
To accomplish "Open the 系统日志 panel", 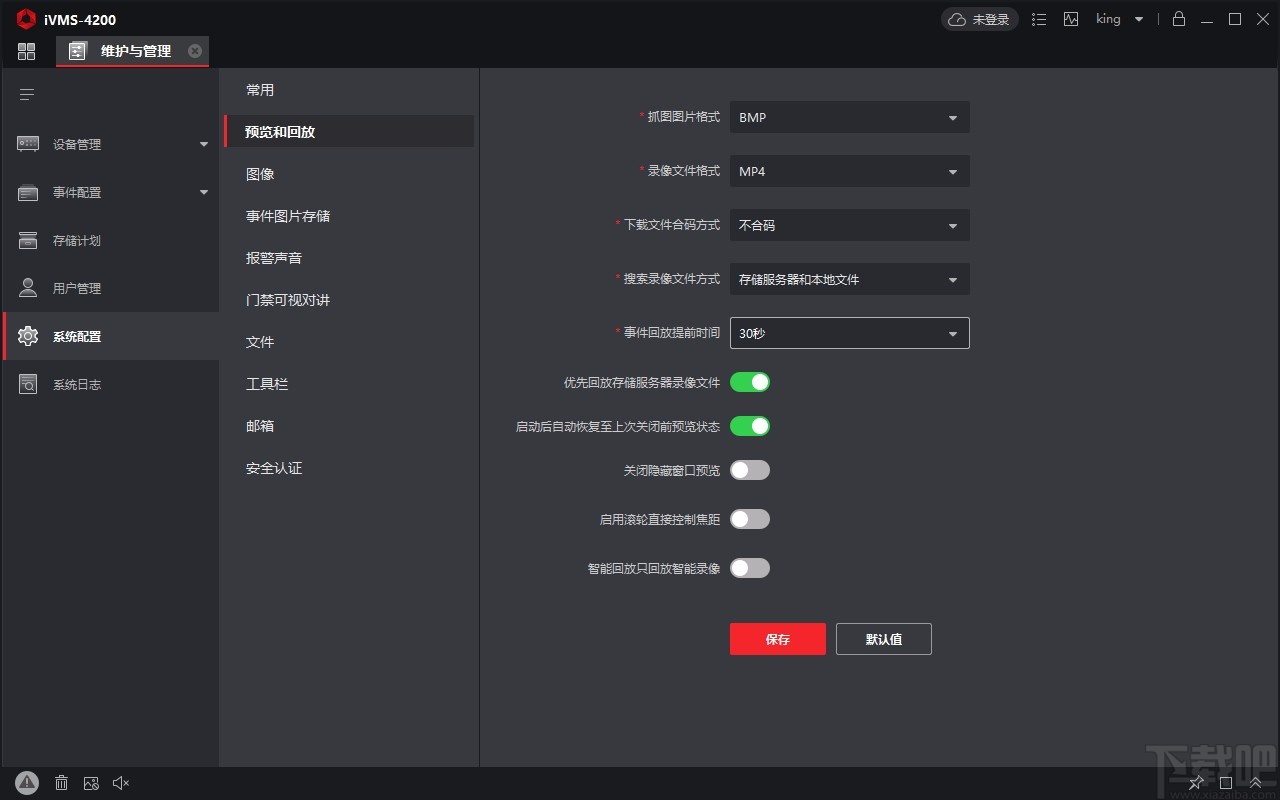I will click(77, 384).
